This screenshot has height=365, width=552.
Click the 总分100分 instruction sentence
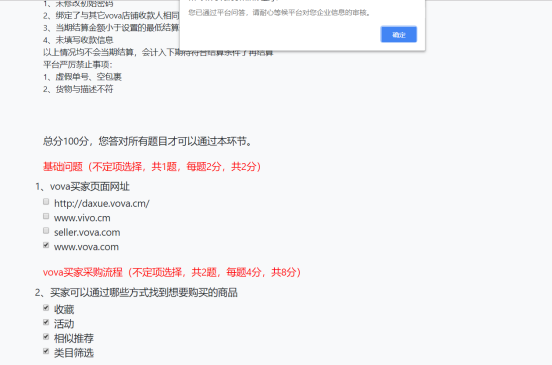pyautogui.click(x=148, y=141)
